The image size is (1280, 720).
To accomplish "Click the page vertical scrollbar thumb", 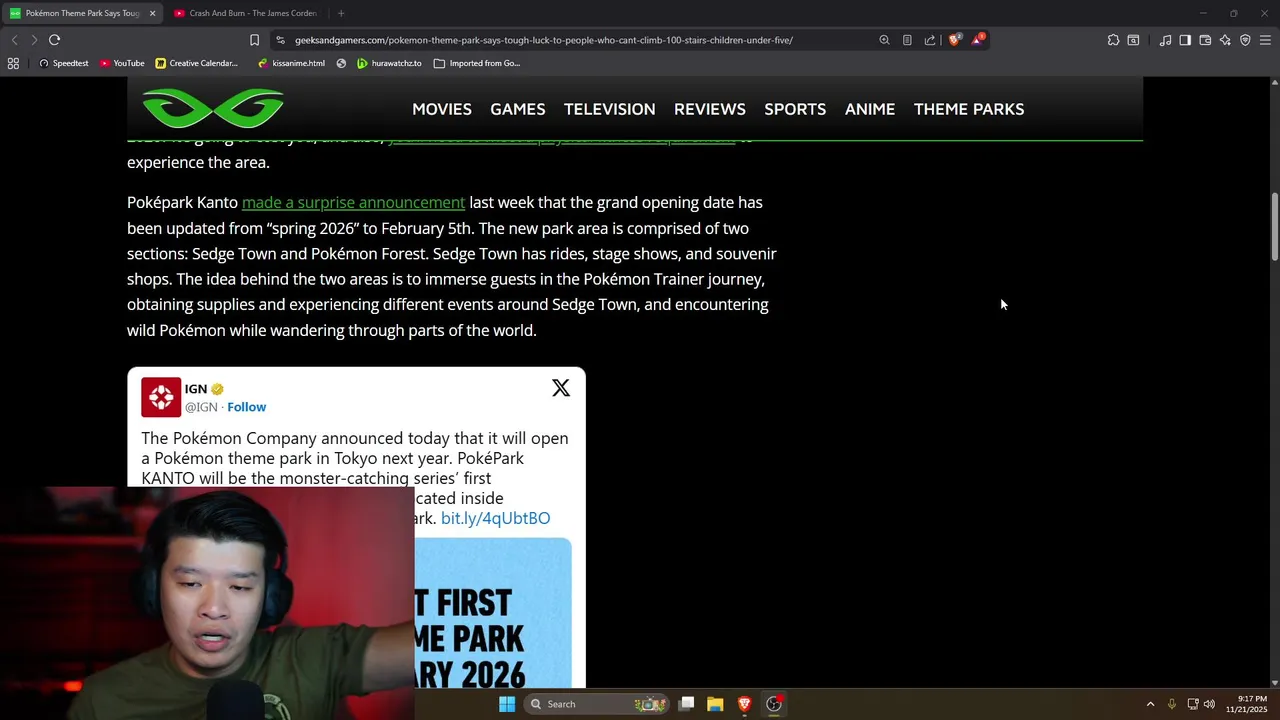I will click(1274, 228).
